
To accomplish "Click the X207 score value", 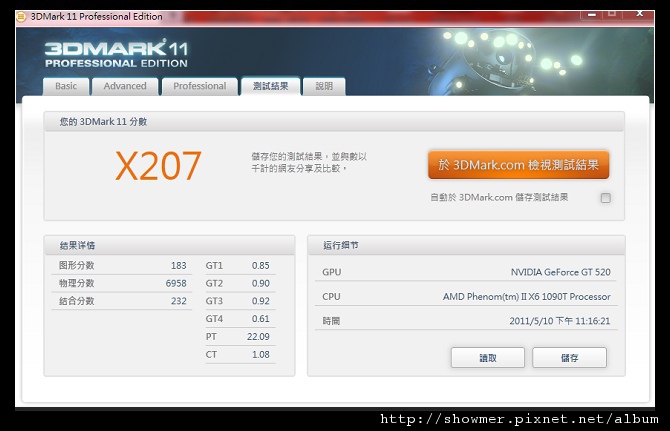I will point(158,166).
